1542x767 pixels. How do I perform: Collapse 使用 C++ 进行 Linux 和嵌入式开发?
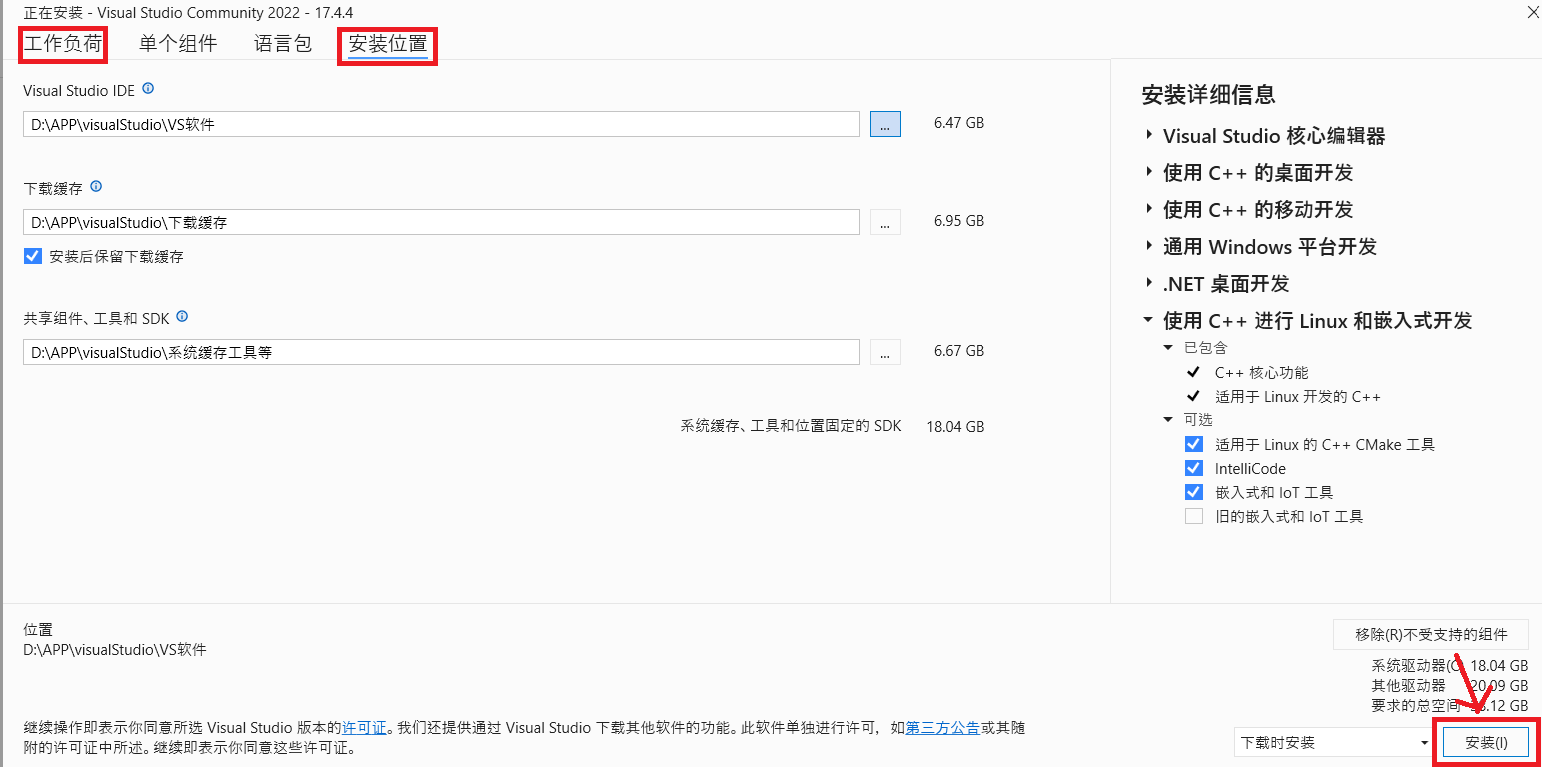tap(1149, 320)
